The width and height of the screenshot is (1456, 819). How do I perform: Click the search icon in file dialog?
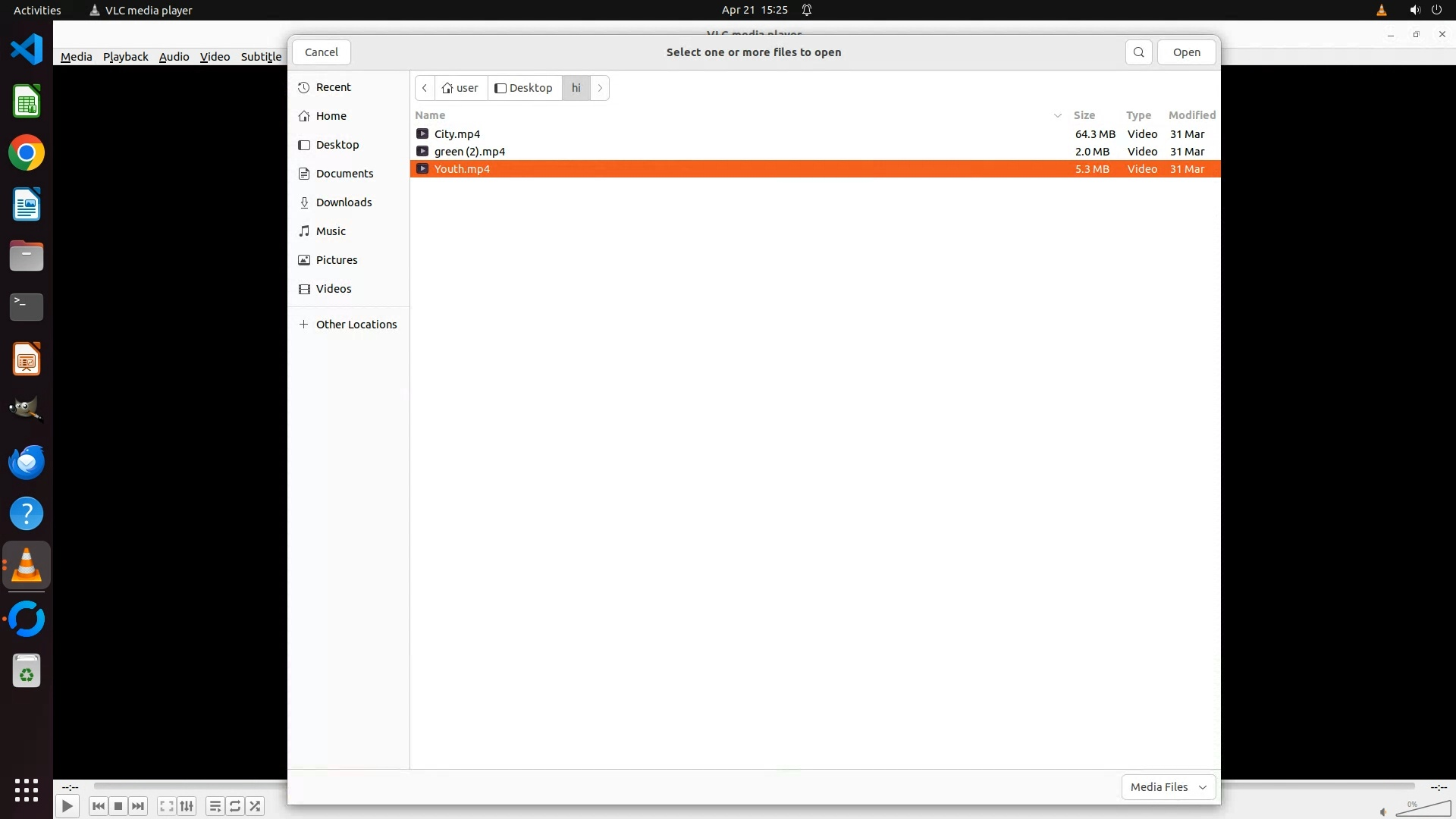(x=1138, y=52)
